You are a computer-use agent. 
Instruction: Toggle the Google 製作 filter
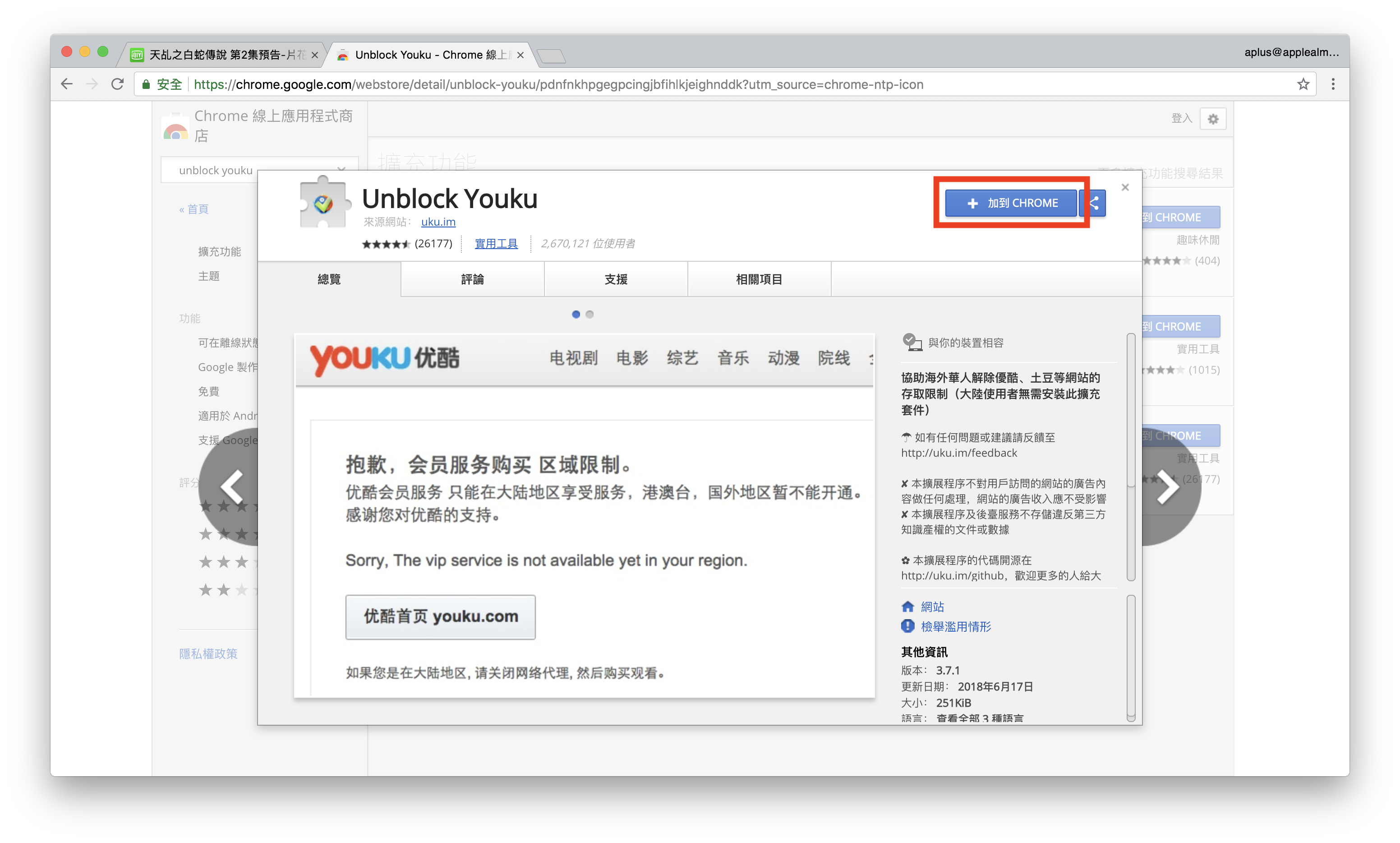[x=227, y=367]
